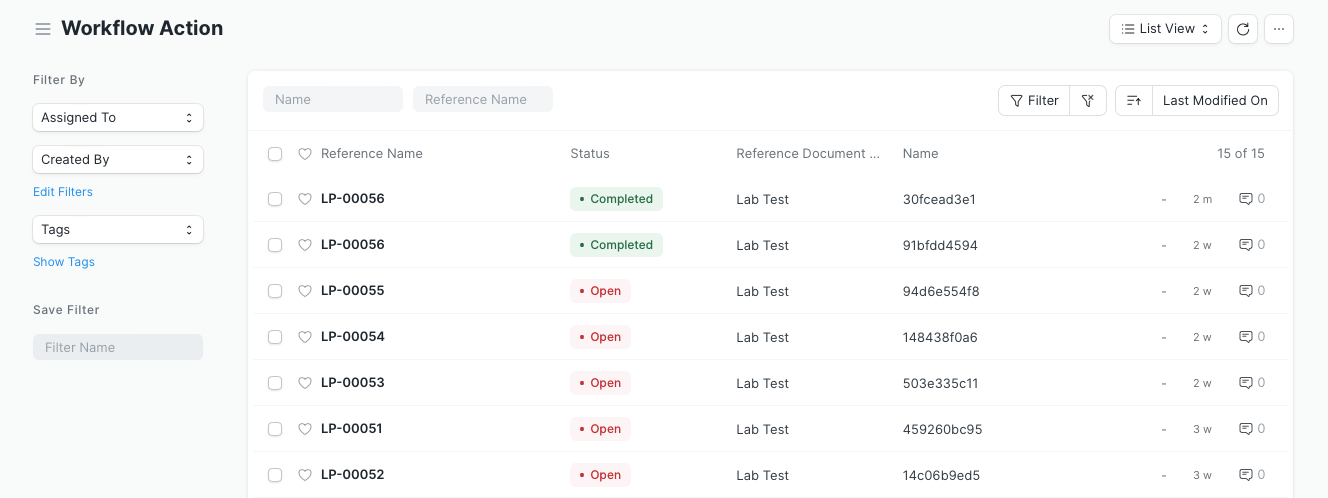Select the checkbox for LP-00054
Image resolution: width=1328 pixels, height=498 pixels.
coord(275,337)
